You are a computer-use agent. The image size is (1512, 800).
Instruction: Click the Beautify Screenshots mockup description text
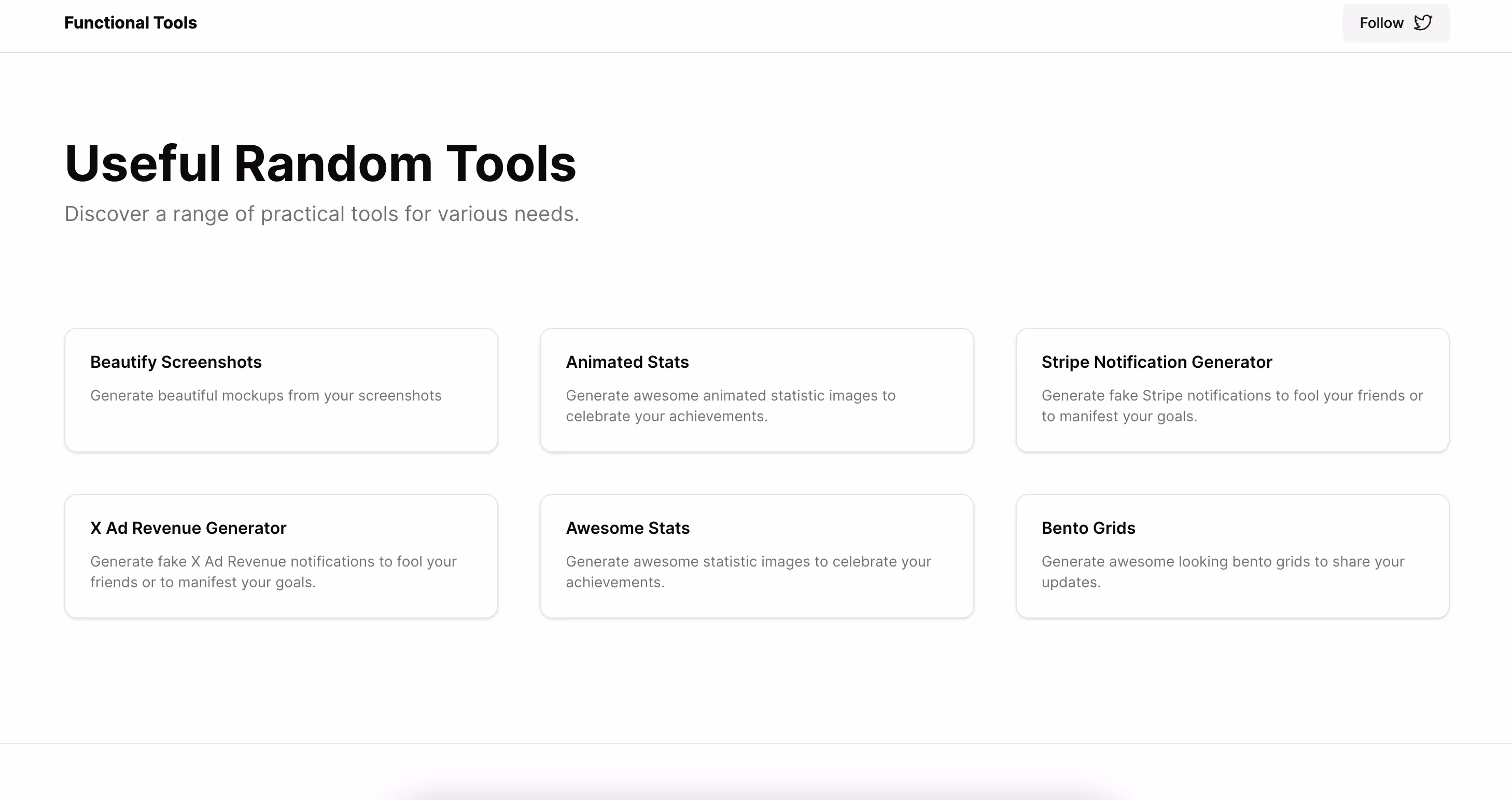click(265, 395)
